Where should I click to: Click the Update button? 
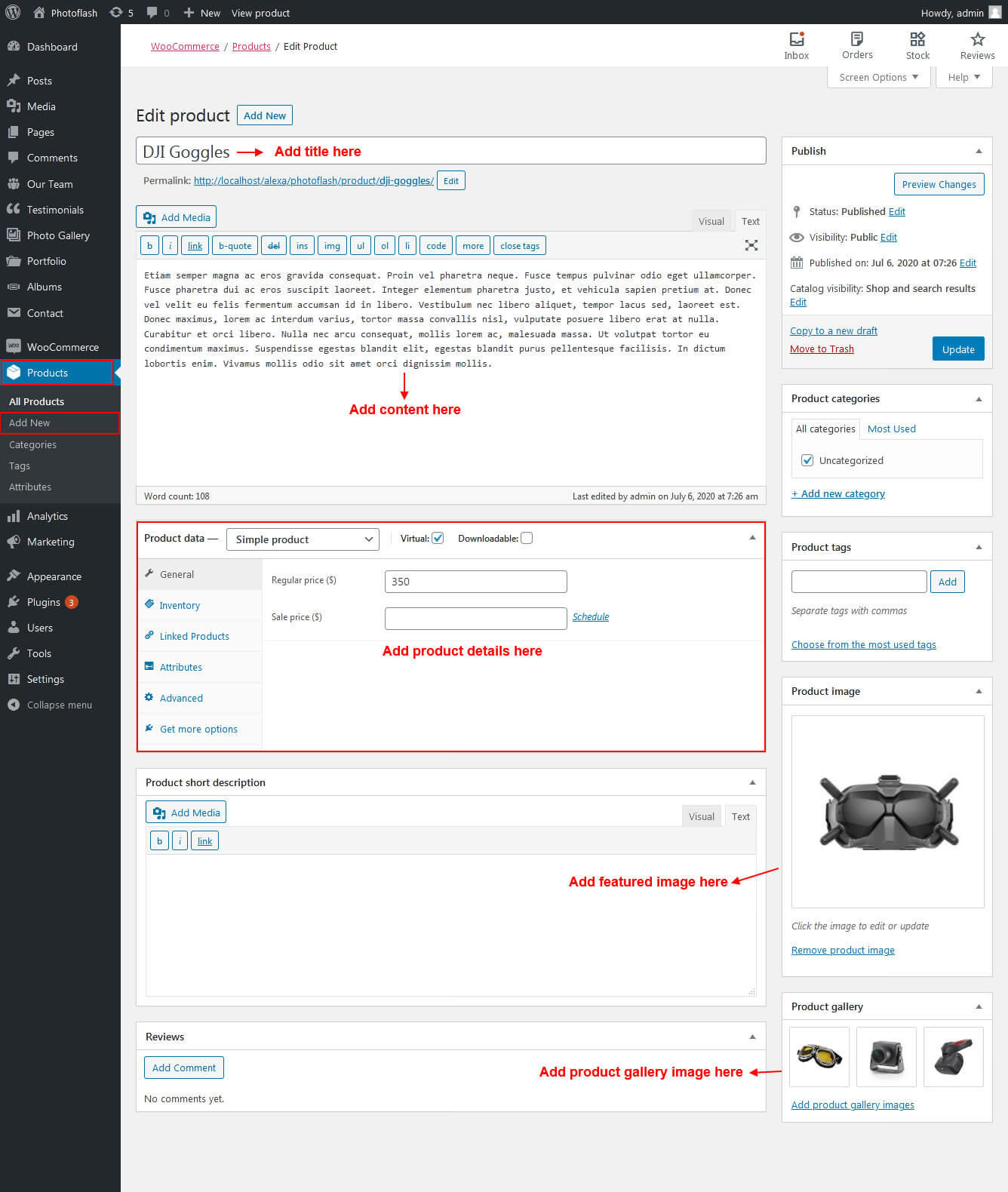click(x=958, y=349)
